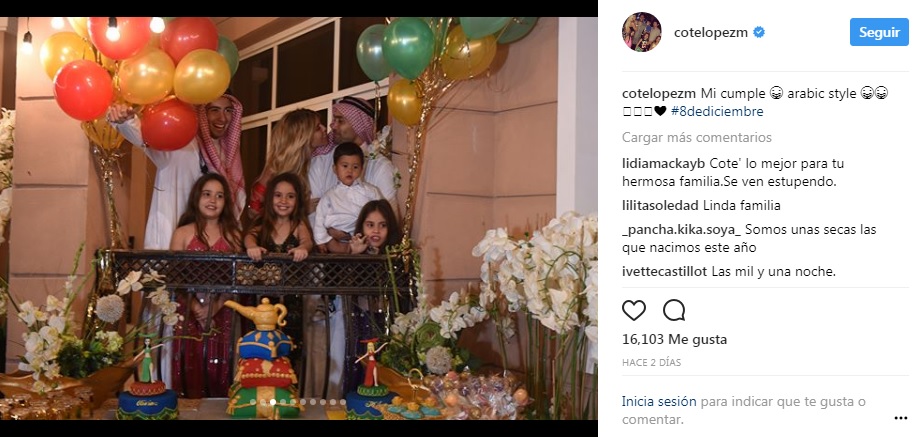Viewport: 915px width, 437px height.
Task: Open ivettecastillot's profile from the comments
Action: click(665, 272)
